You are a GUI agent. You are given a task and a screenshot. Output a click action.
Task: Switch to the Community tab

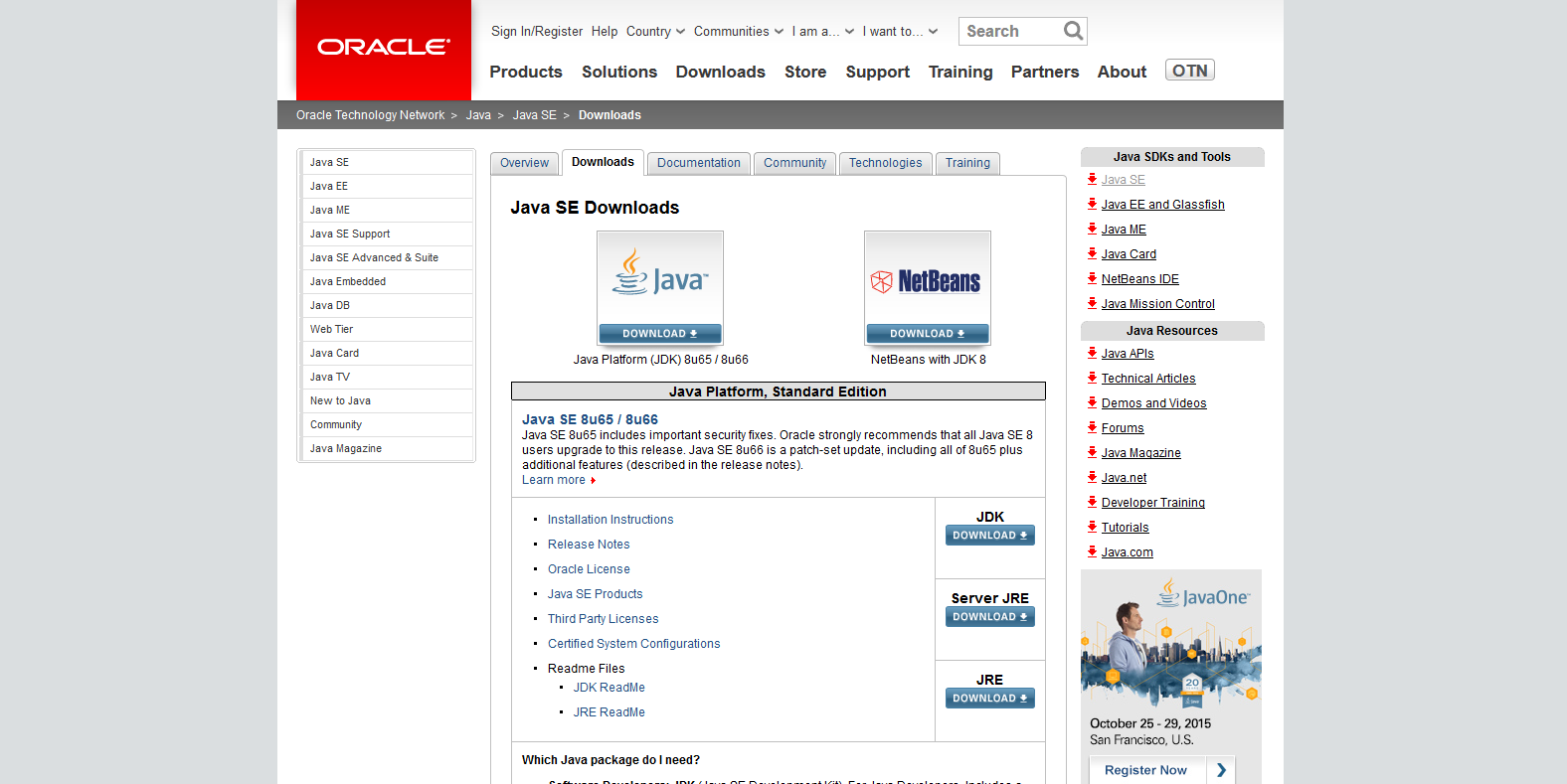(794, 163)
